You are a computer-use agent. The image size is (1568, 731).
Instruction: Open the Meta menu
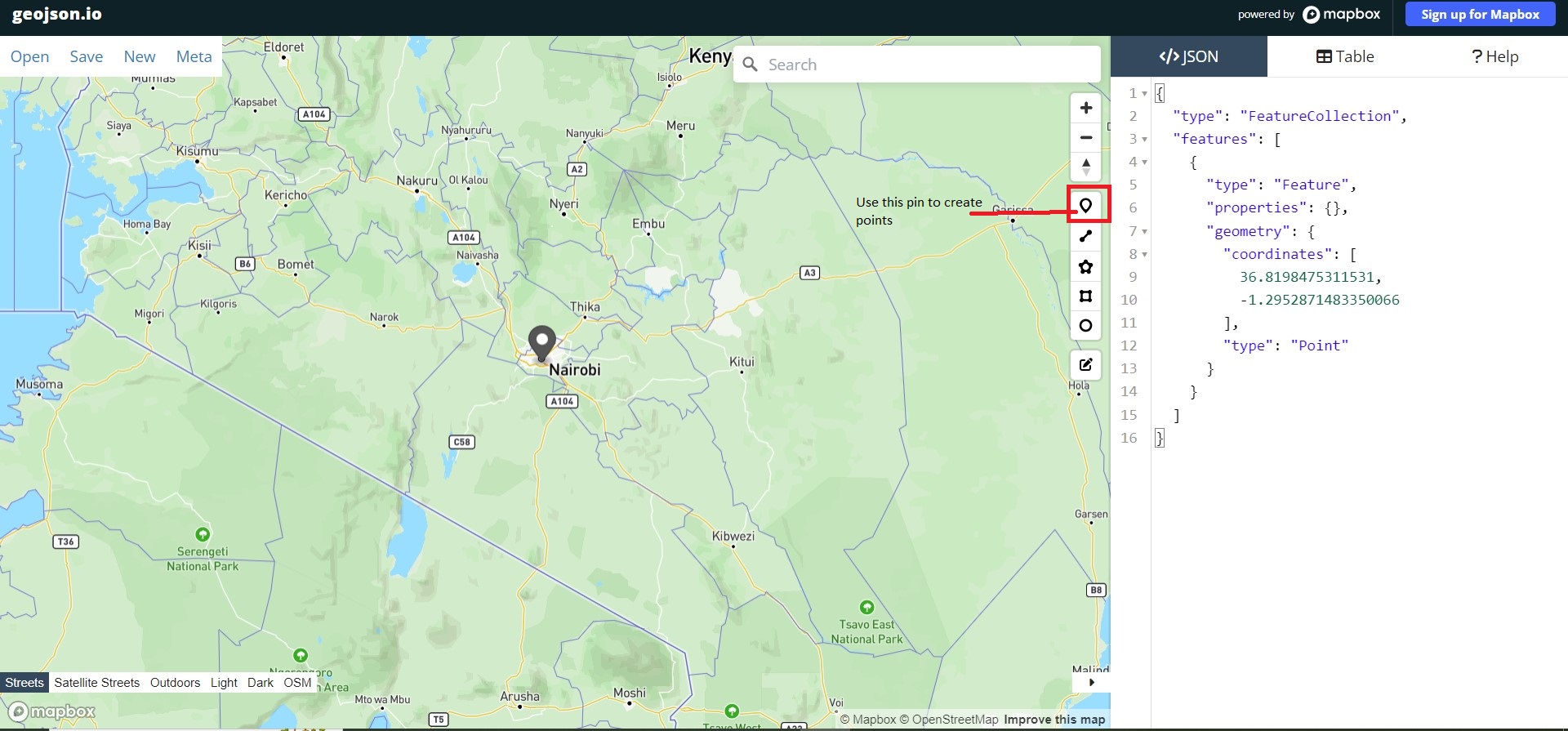point(194,56)
